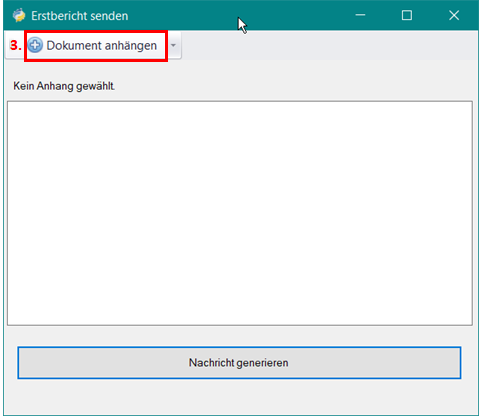479x416 pixels.
Task: Click the empty toolbar area right of the dropdown
Action: 329,45
